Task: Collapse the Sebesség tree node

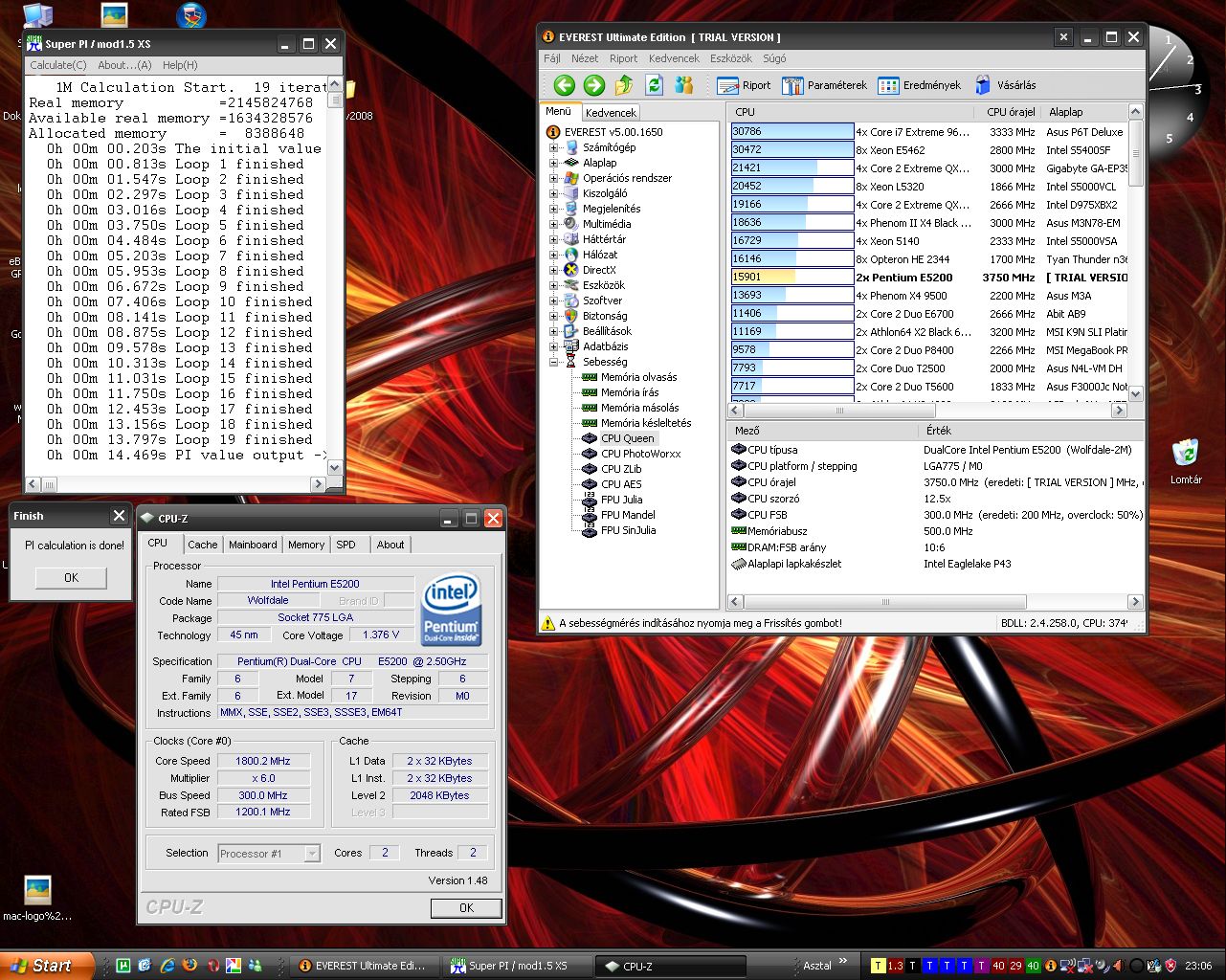Action: pyautogui.click(x=553, y=362)
